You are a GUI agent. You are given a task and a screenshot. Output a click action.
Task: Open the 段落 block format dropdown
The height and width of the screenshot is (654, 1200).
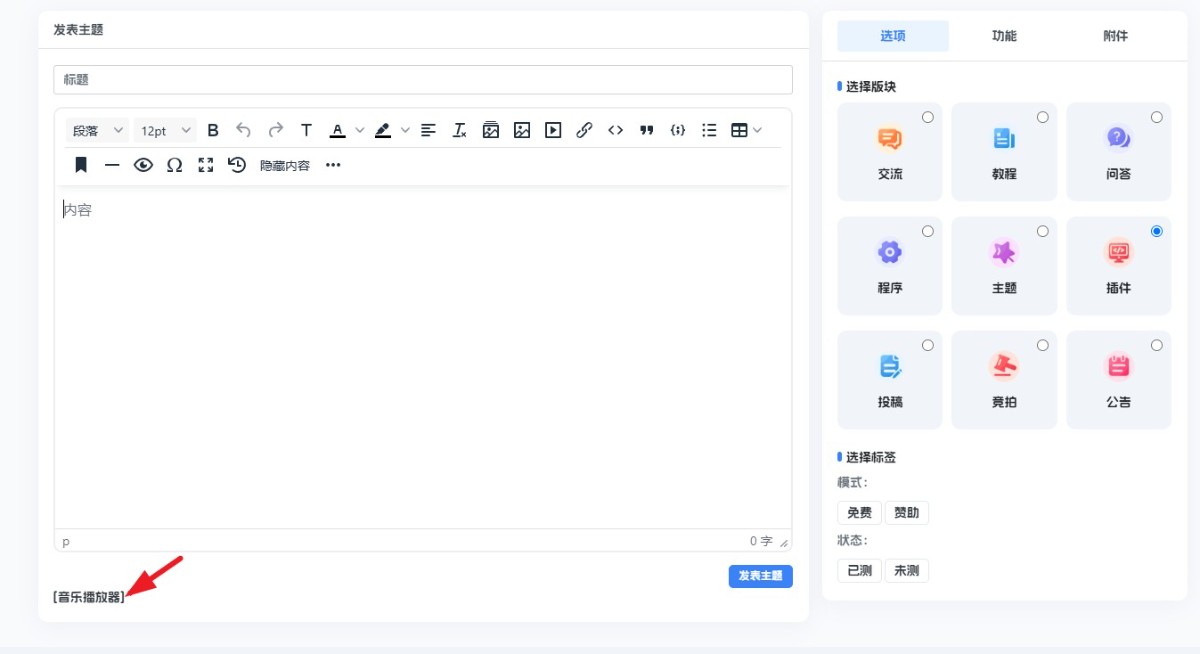coord(97,130)
